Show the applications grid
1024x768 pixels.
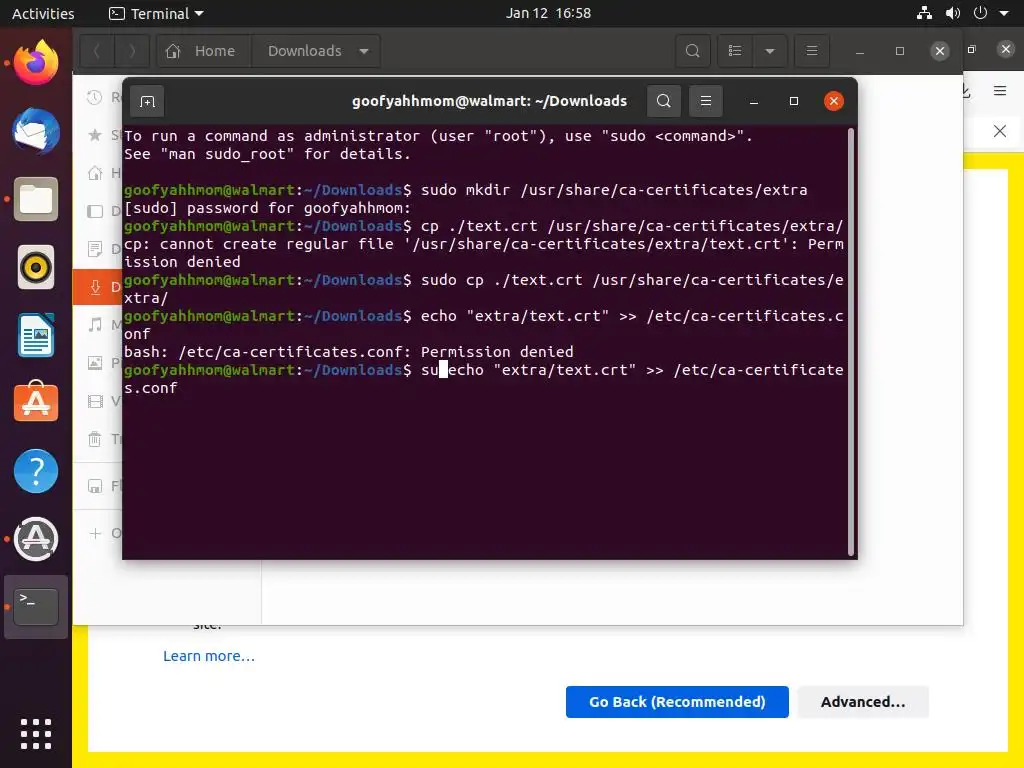click(x=36, y=734)
